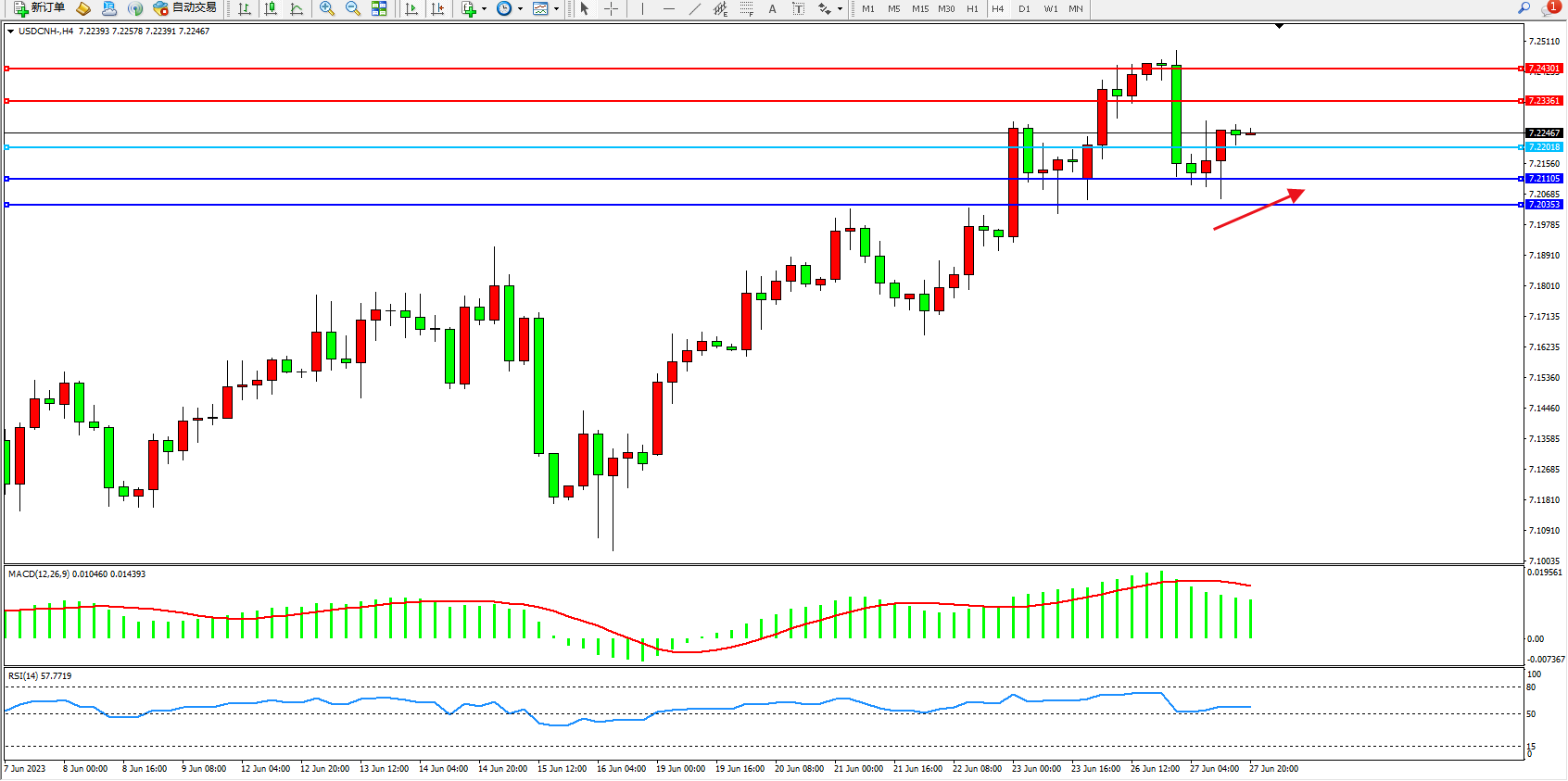Expand the periodicity clock dropdown arrow
The height and width of the screenshot is (781, 1568).
click(x=520, y=8)
